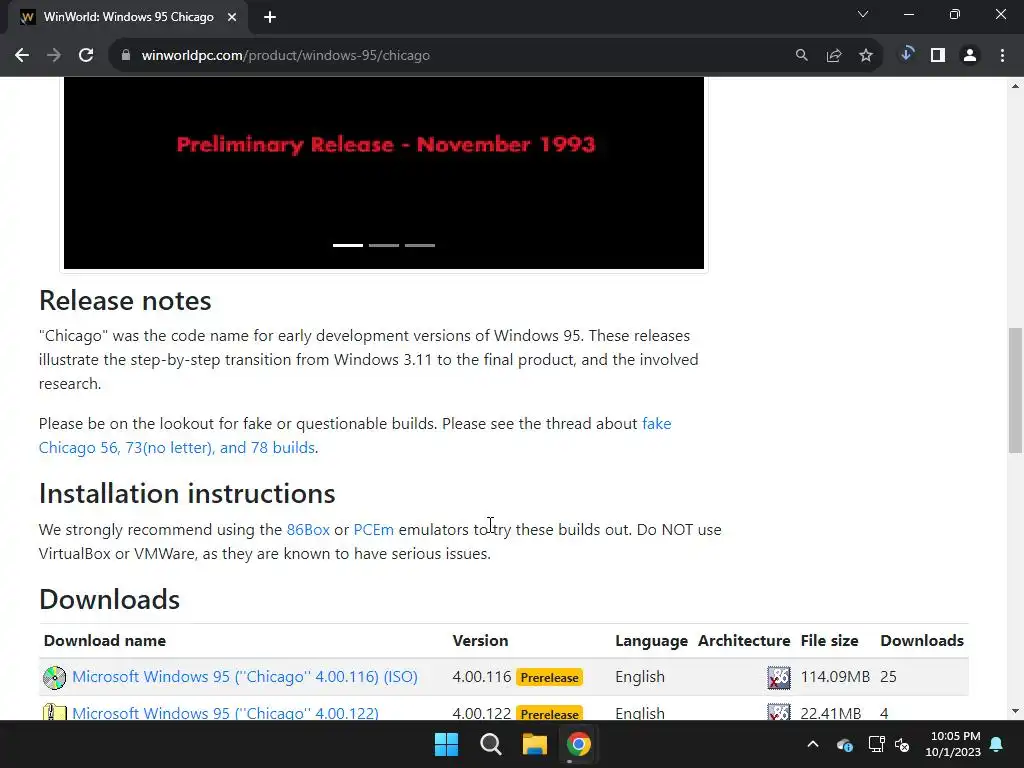Click the Installation instructions heading
Image resolution: width=1024 pixels, height=768 pixels.
click(x=187, y=493)
